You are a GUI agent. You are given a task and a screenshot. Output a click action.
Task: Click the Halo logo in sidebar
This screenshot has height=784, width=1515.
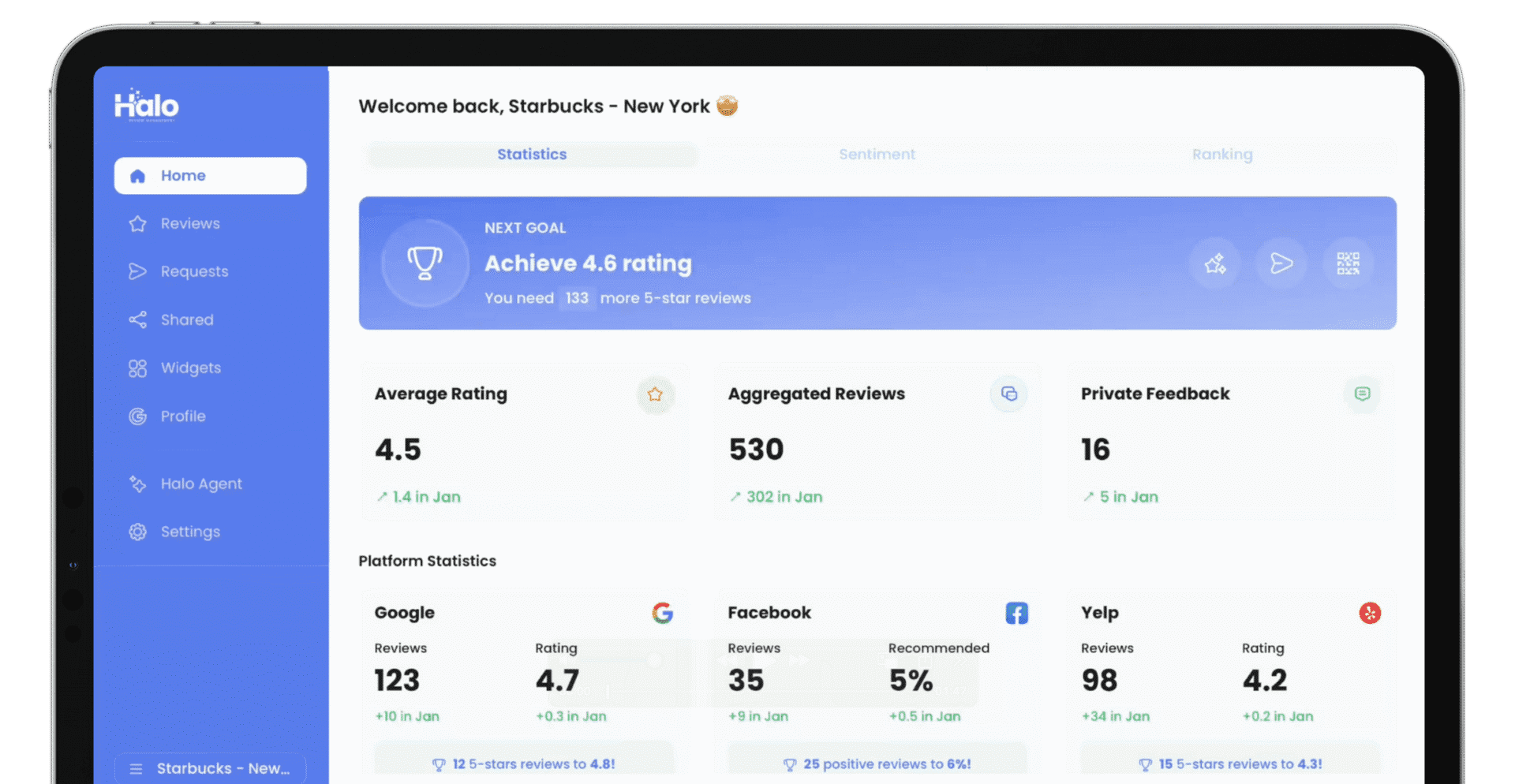coord(147,106)
